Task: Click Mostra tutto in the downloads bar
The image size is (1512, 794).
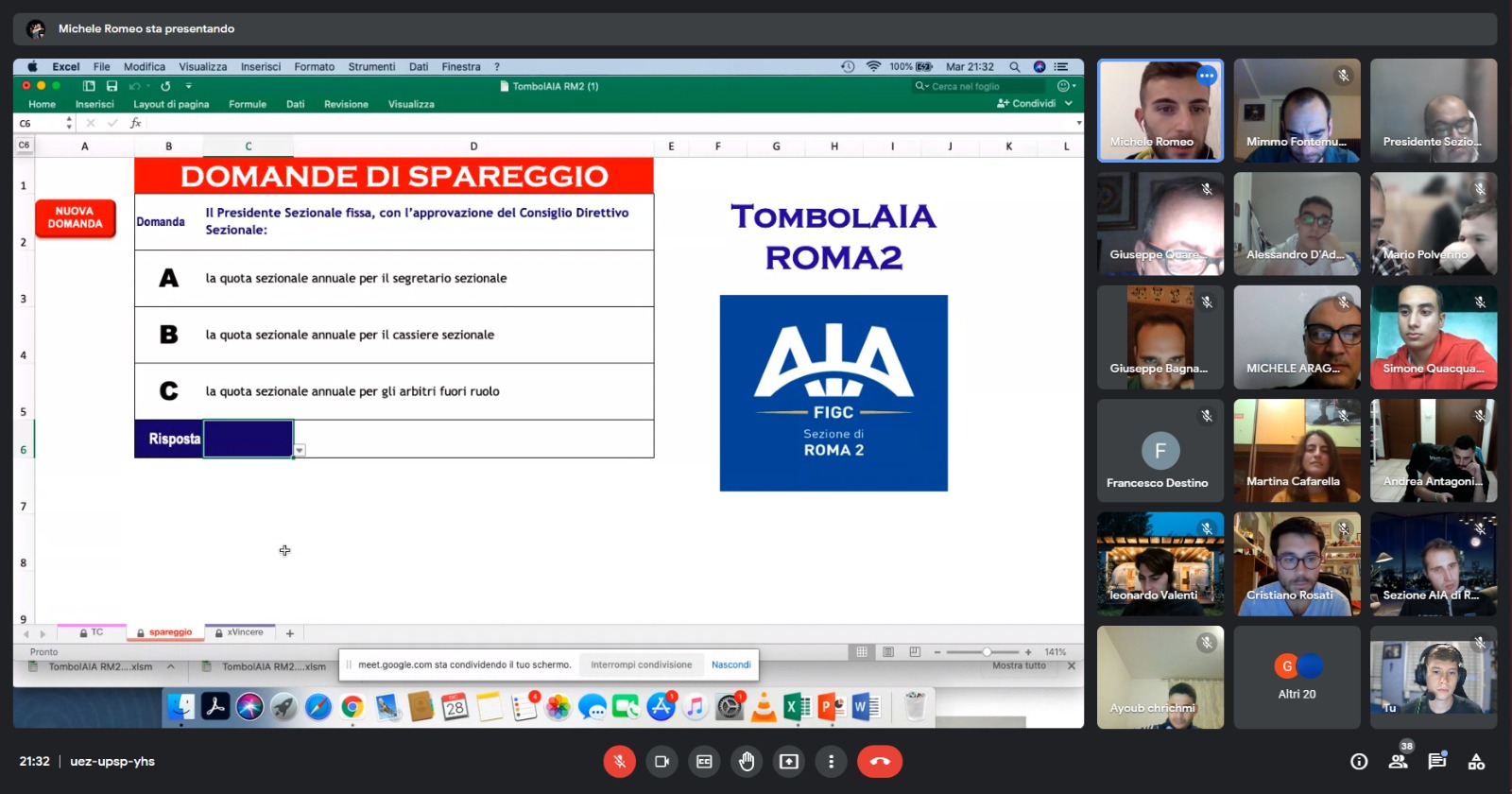Action: (x=1019, y=666)
